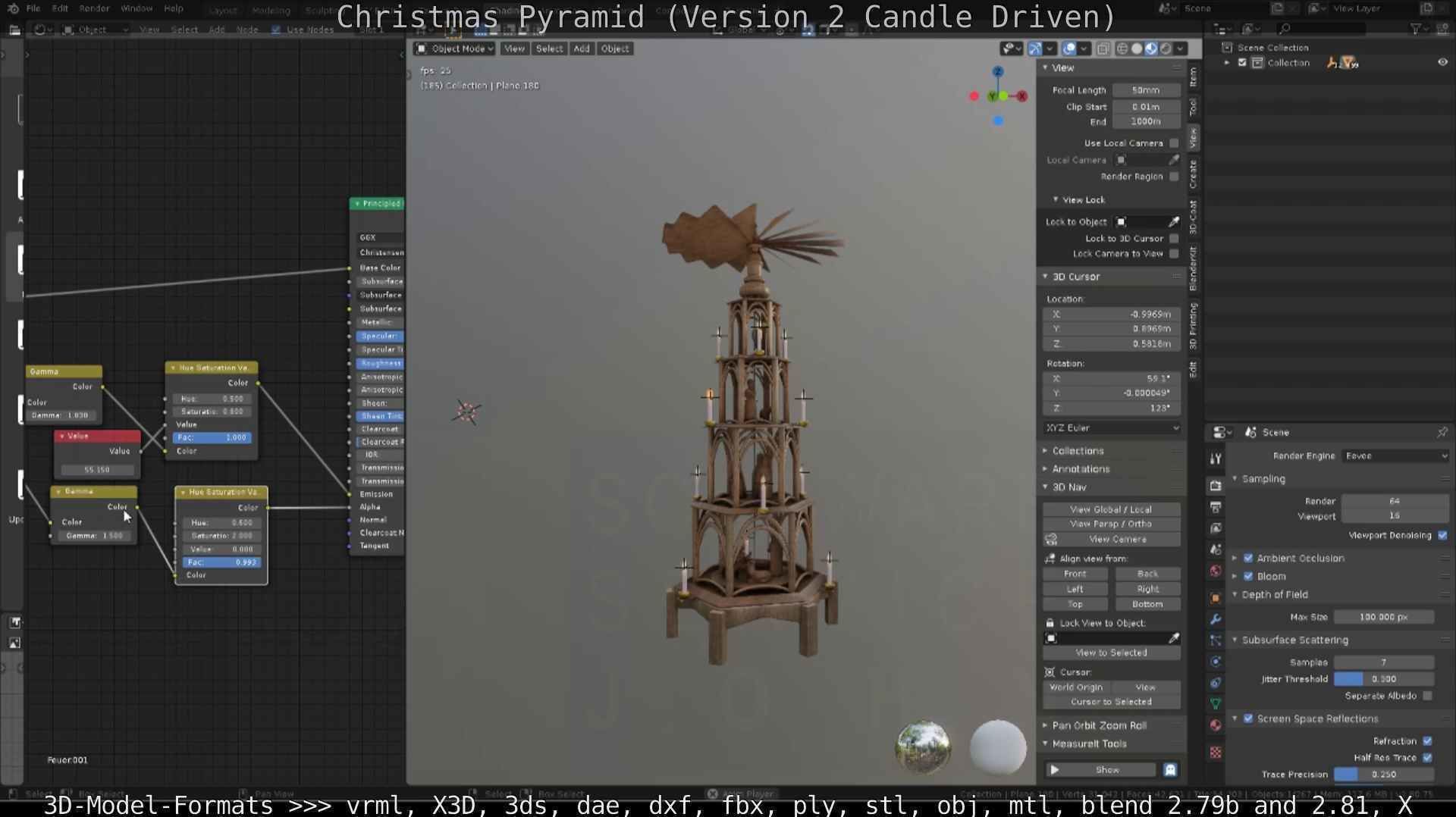Switch to Wireframe viewport shading
This screenshot has width=1456, height=817.
[x=1122, y=49]
